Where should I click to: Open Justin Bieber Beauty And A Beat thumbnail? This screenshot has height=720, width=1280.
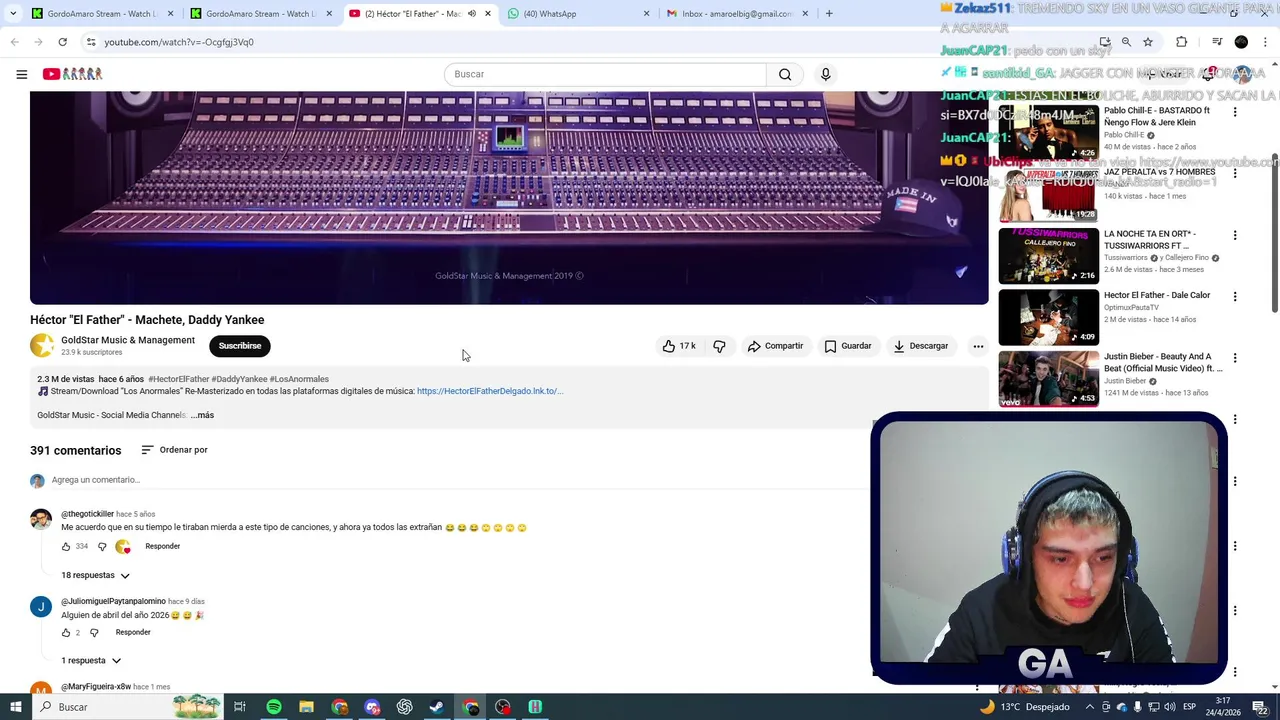1048,378
